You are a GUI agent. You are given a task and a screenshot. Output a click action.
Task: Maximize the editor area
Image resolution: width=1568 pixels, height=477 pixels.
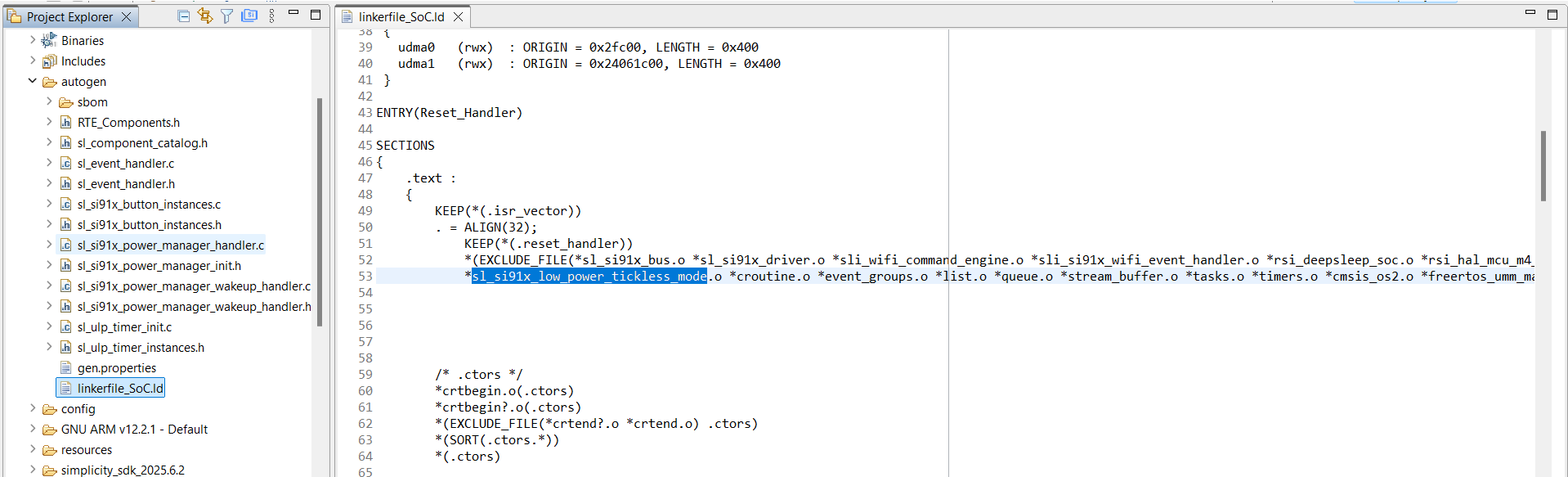coord(1552,15)
